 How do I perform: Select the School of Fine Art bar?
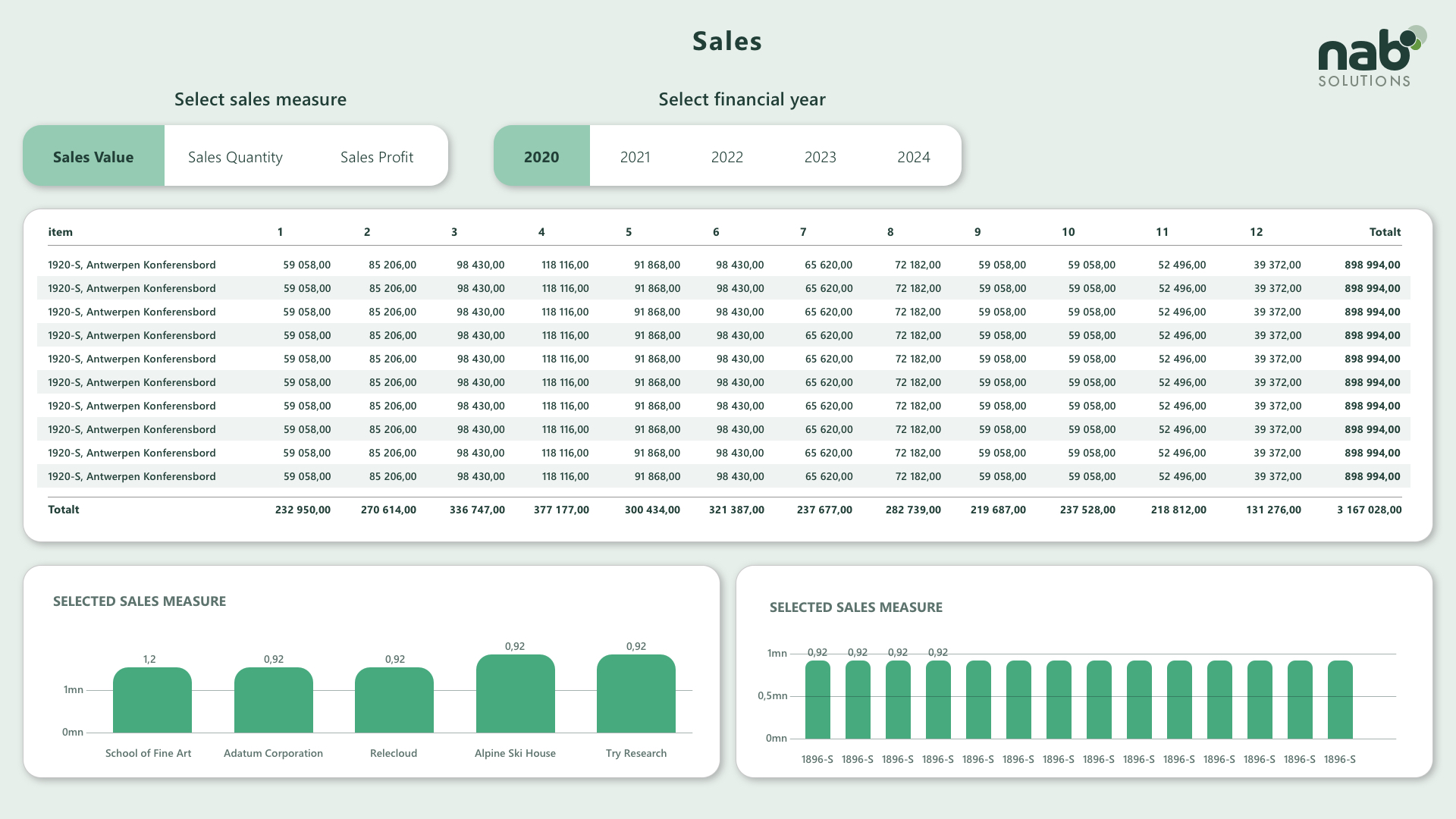(152, 701)
